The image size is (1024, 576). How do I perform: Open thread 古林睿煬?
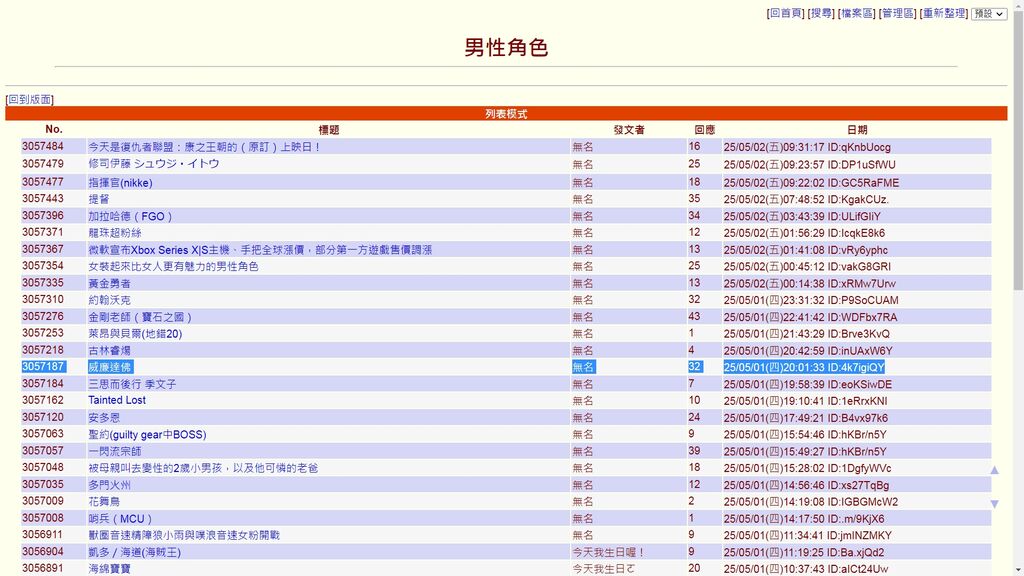[109, 351]
